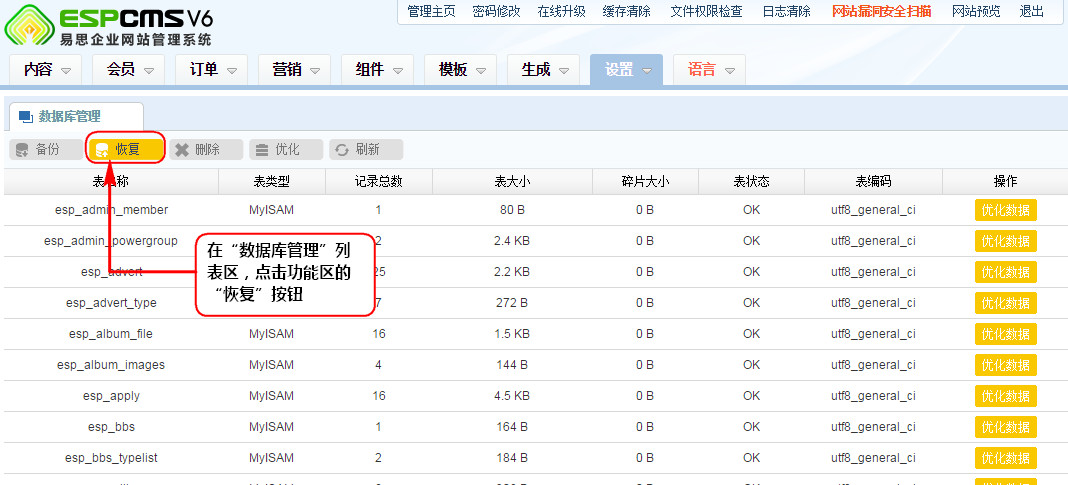This screenshot has height=485, width=1068.
Task: Open 网站预览 link
Action: (976, 12)
